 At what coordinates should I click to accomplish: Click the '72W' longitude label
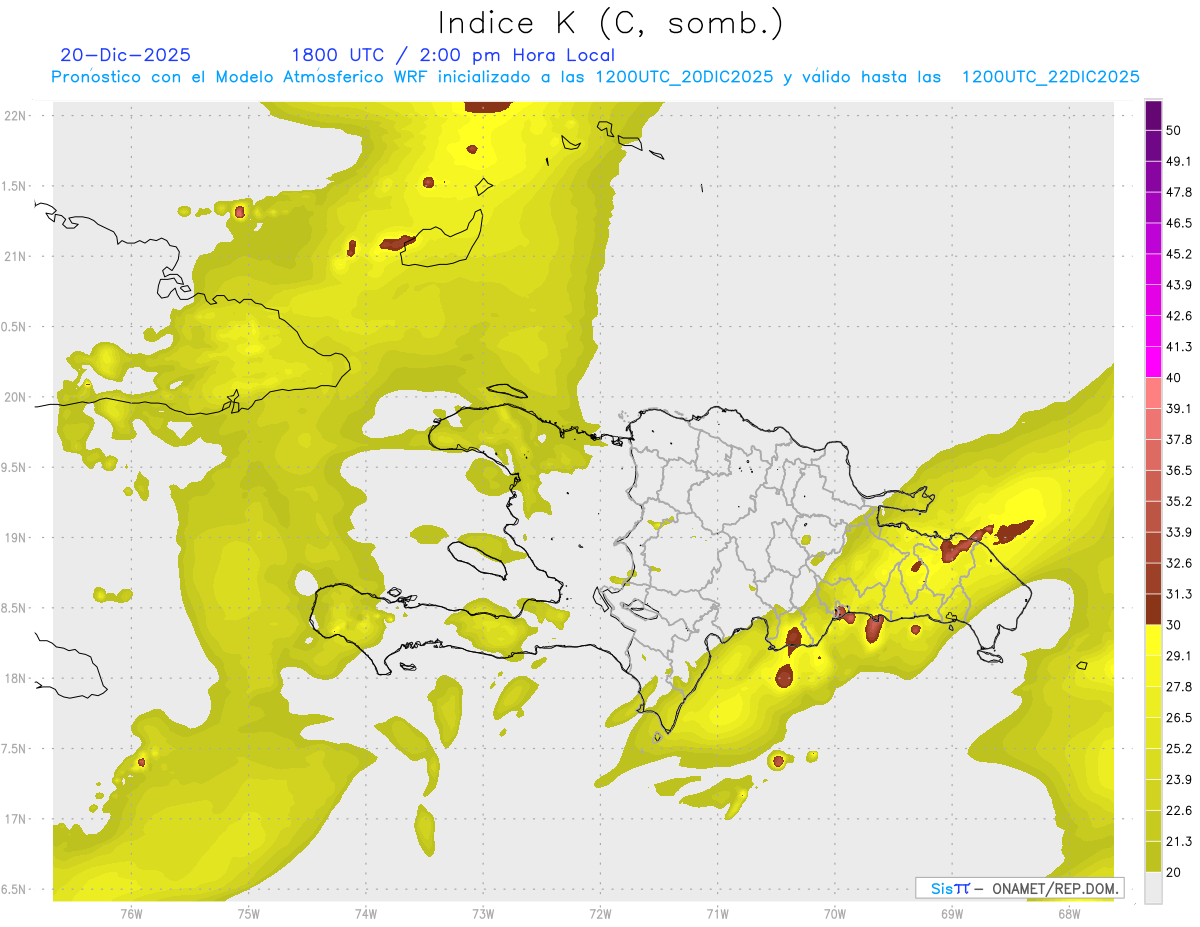coord(601,914)
